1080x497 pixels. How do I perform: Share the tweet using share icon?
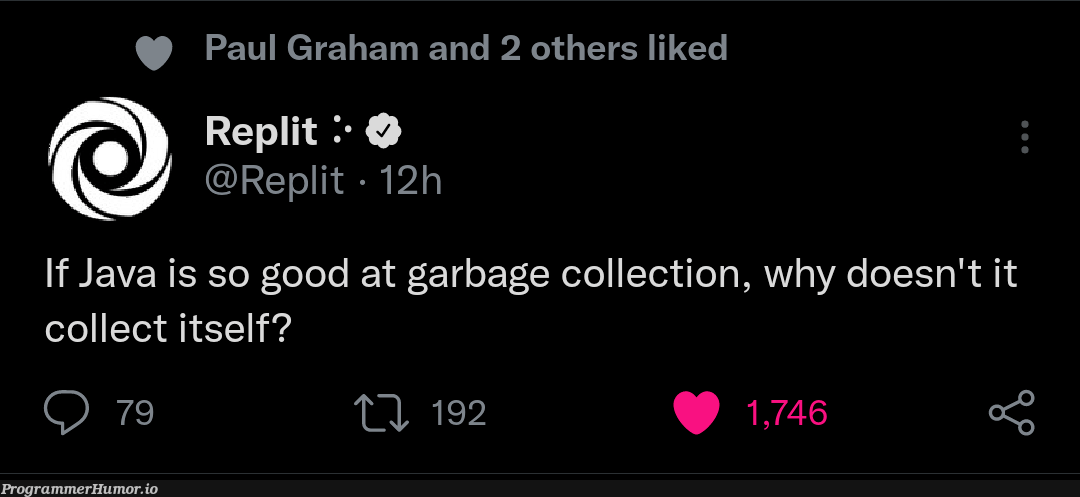(1011, 413)
